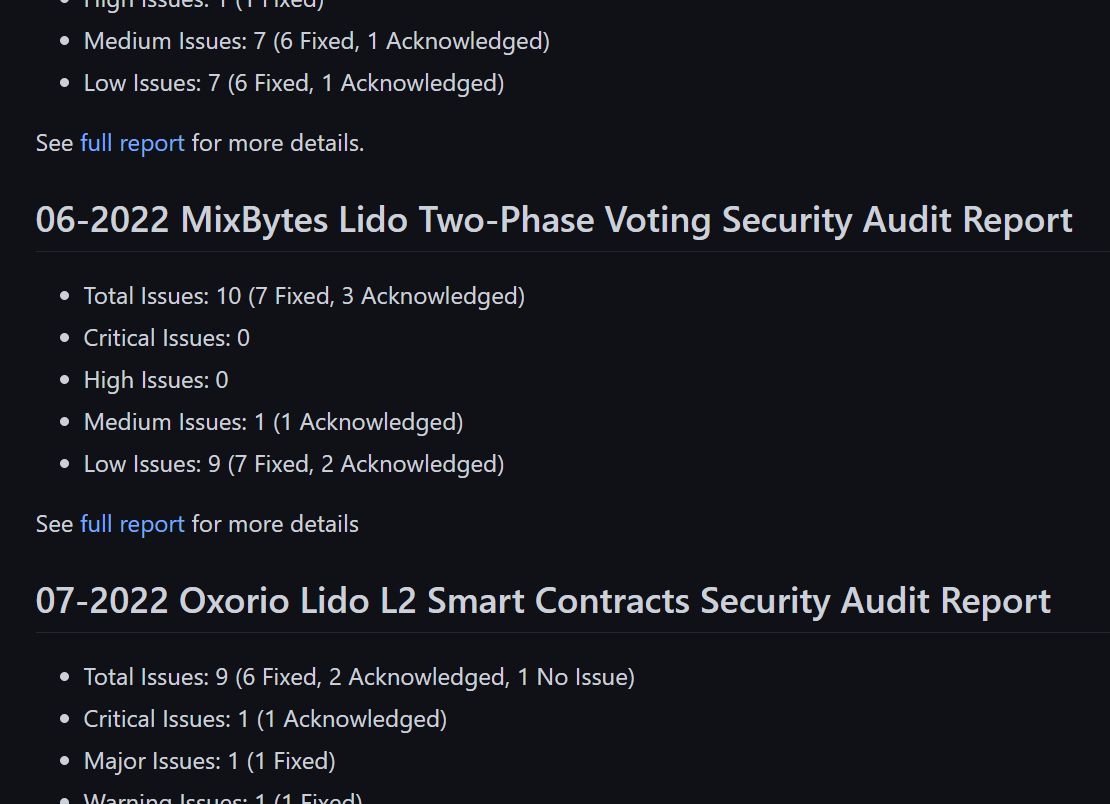This screenshot has width=1110, height=804.
Task: Click '07-2022' at start of Oxorio heading
Action: [102, 601]
